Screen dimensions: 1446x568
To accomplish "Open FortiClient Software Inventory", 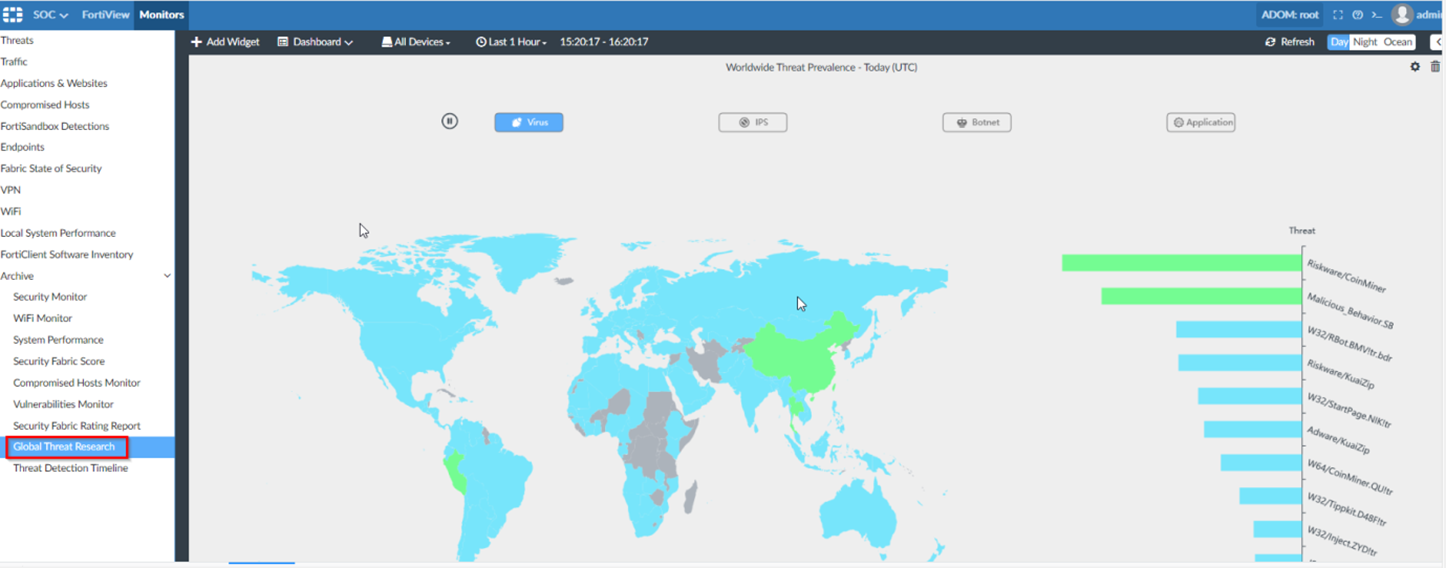I will 67,255.
